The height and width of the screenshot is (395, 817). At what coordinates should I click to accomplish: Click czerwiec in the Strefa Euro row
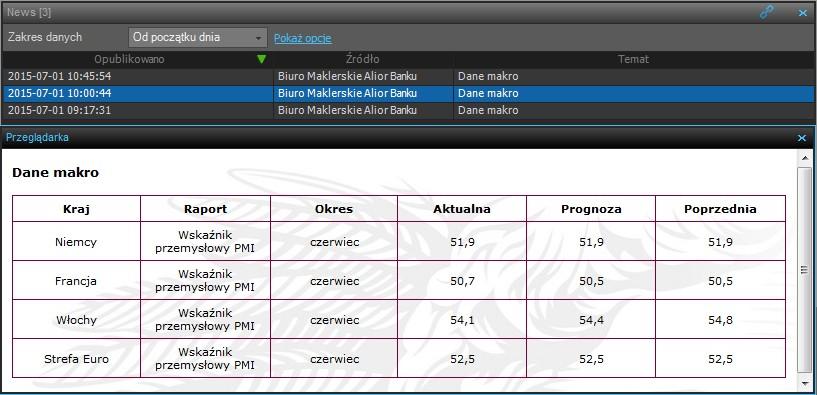click(335, 359)
